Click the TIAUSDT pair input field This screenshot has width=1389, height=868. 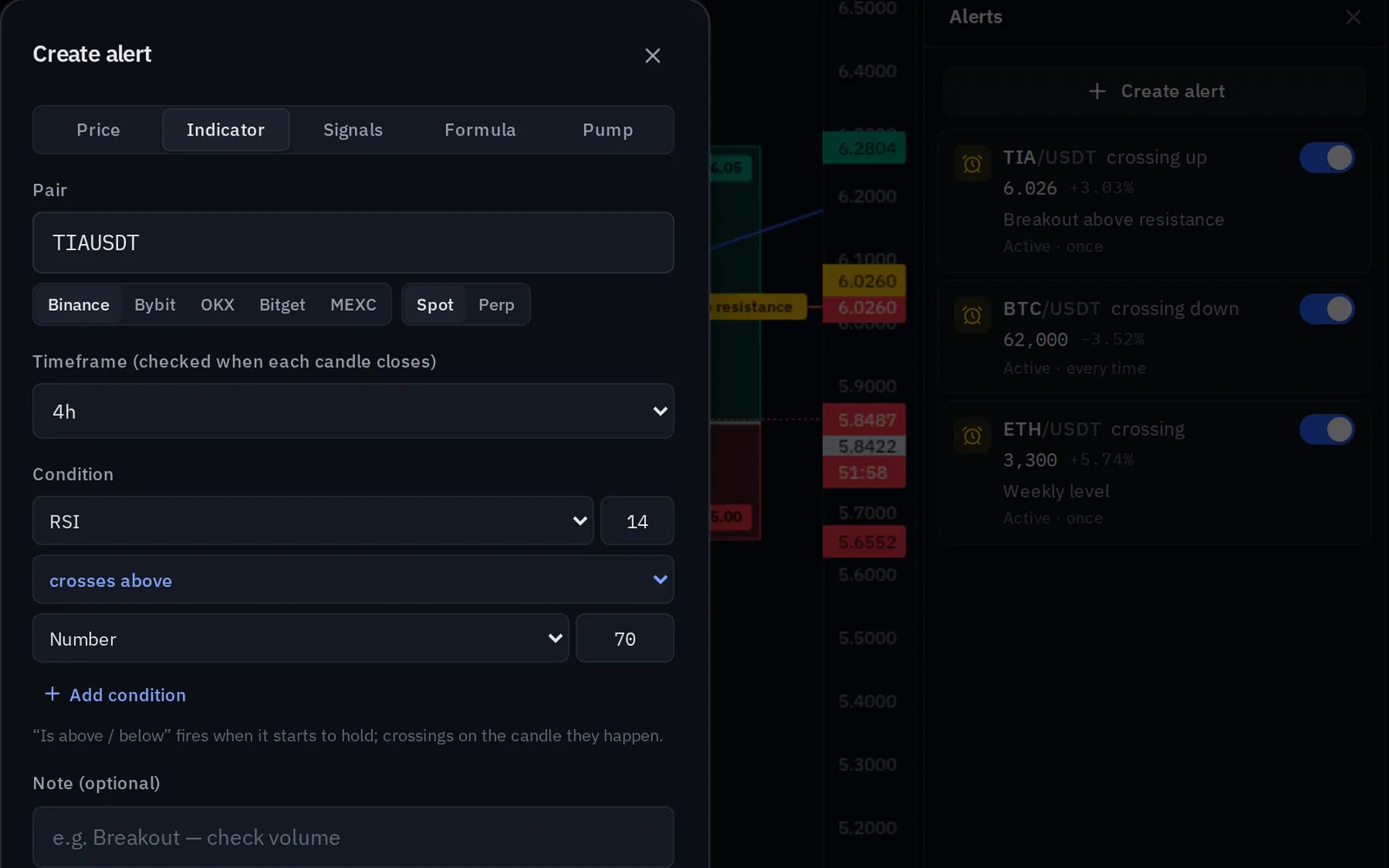(x=353, y=243)
